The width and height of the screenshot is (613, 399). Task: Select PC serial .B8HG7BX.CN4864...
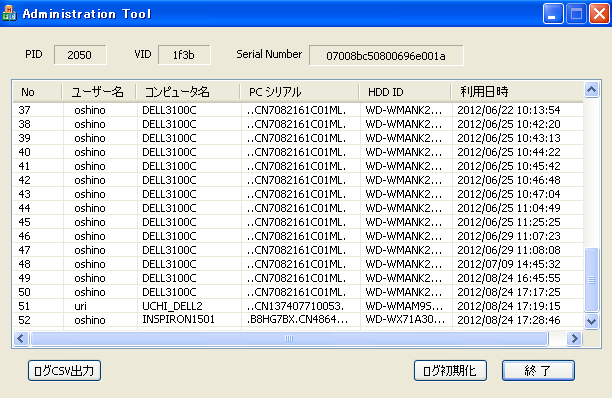[x=298, y=320]
